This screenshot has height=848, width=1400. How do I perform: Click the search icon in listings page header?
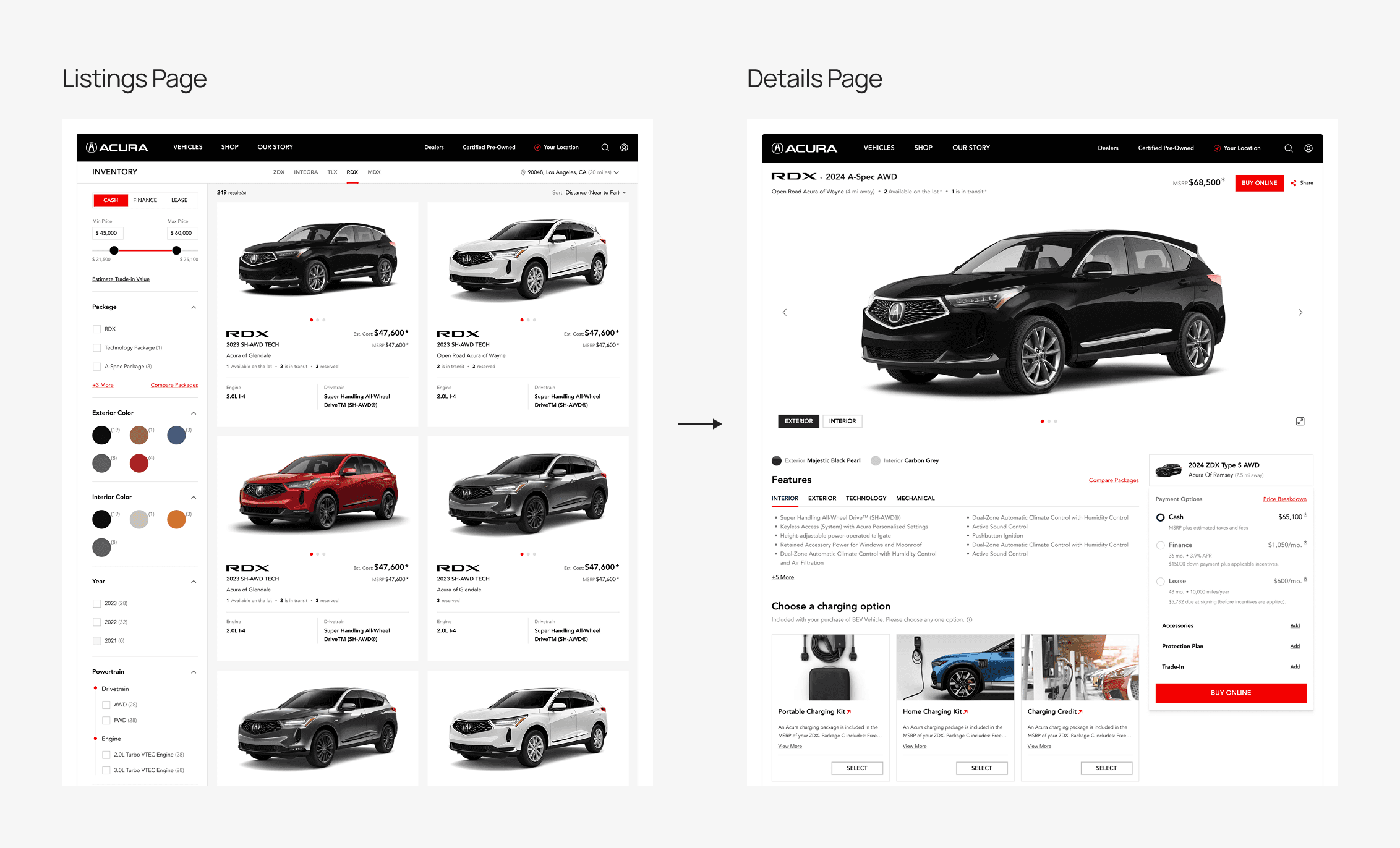coord(605,148)
